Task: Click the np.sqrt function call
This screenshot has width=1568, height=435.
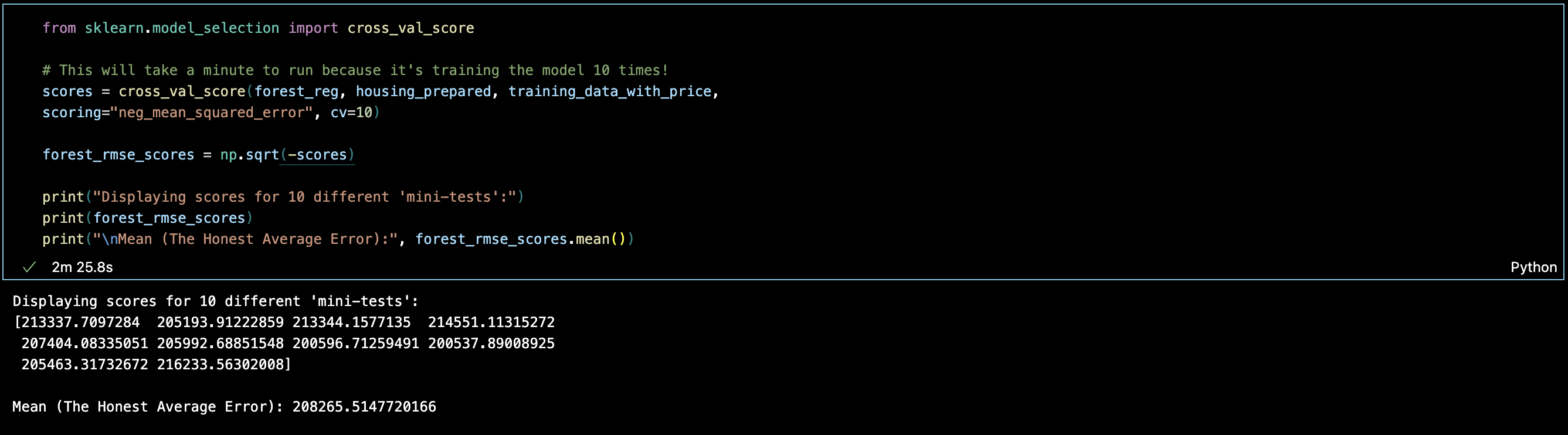Action: coord(250,155)
